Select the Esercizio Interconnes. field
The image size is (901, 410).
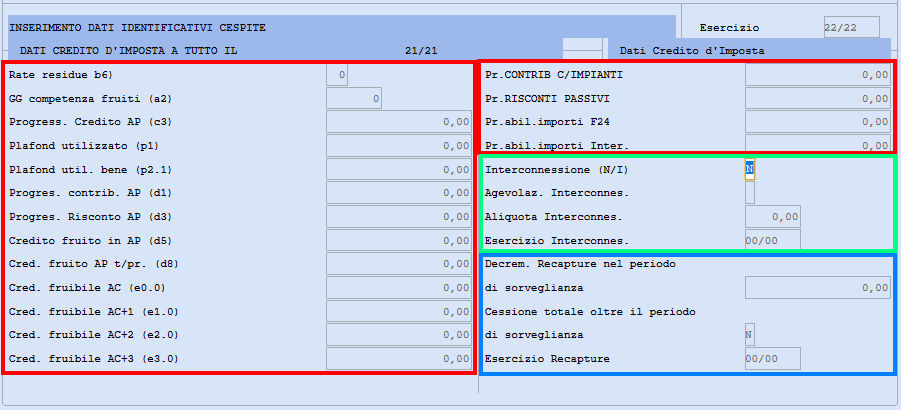(x=773, y=240)
